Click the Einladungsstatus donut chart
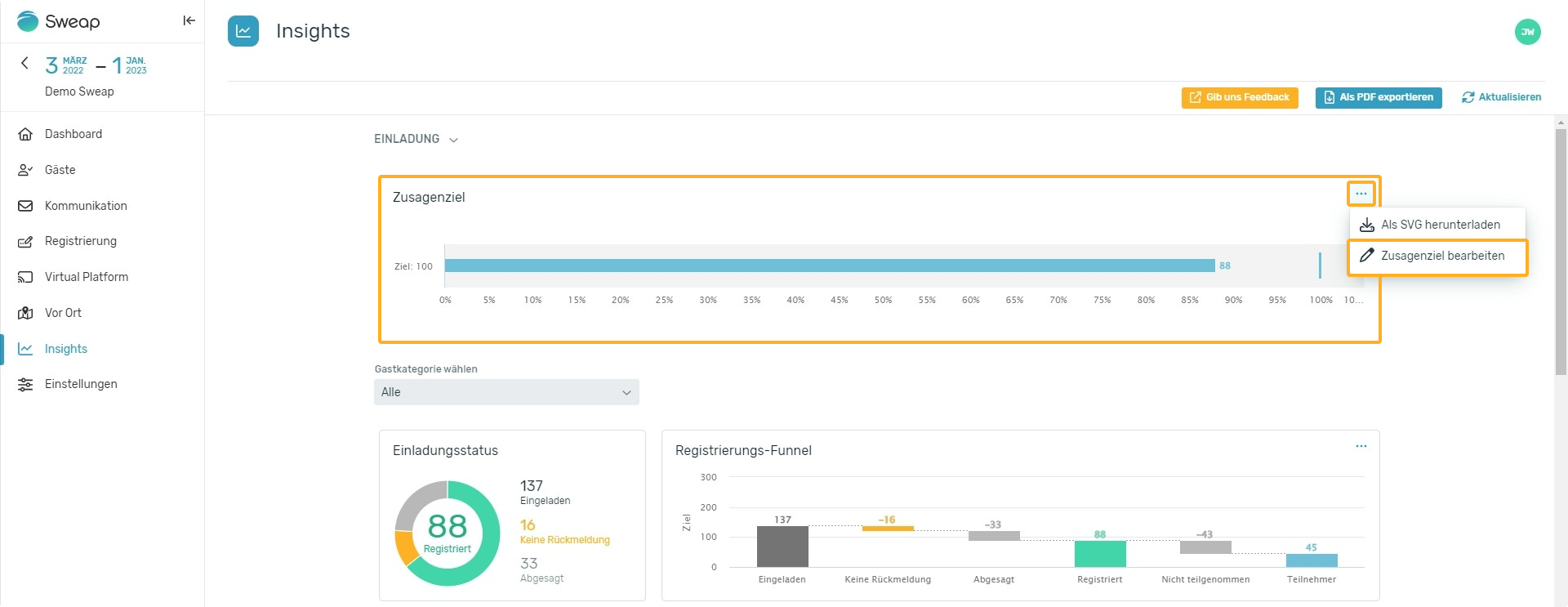The width and height of the screenshot is (1568, 607). pyautogui.click(x=447, y=533)
